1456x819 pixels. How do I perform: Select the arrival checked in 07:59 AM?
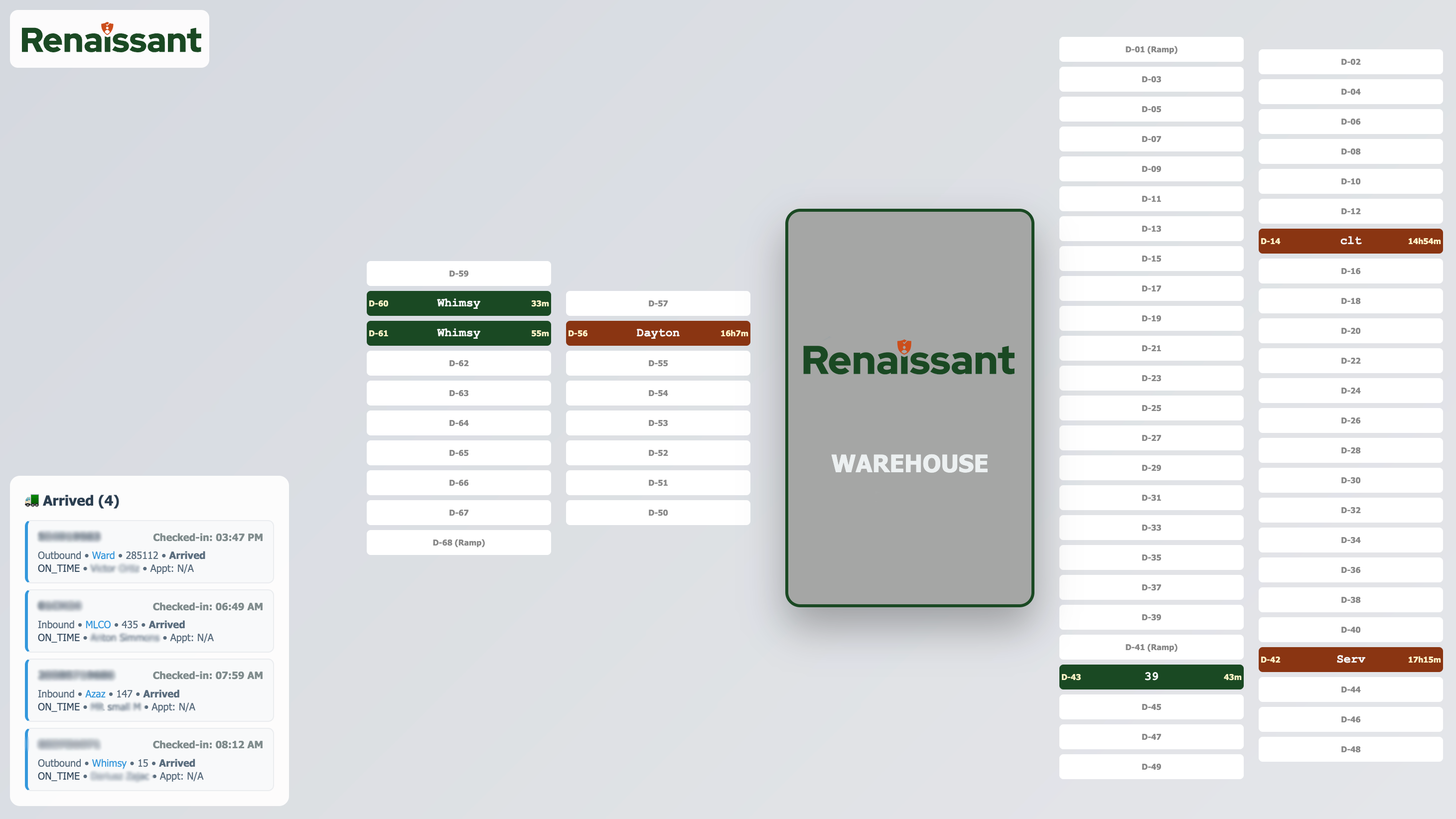[150, 690]
